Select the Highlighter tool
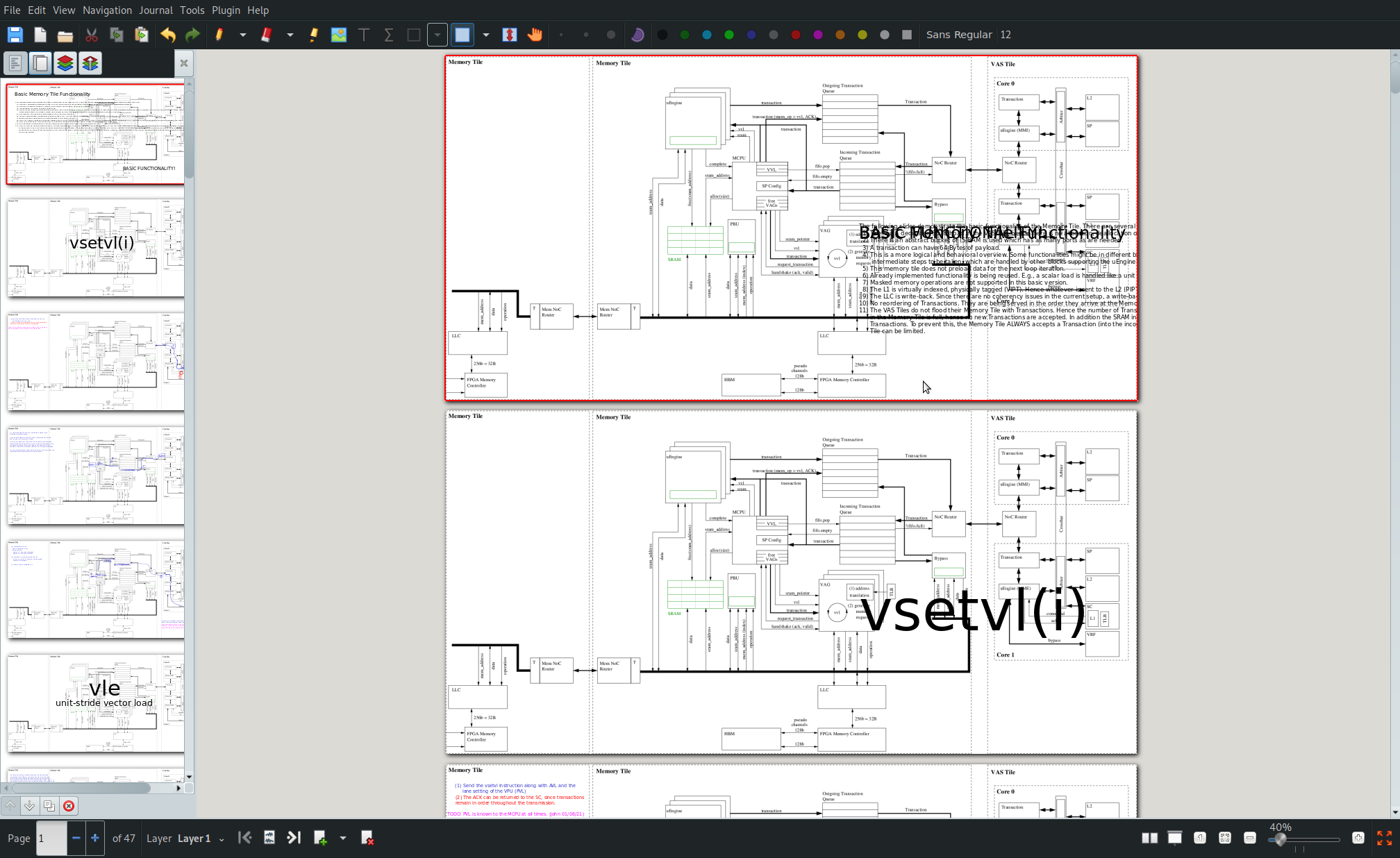 (x=314, y=35)
